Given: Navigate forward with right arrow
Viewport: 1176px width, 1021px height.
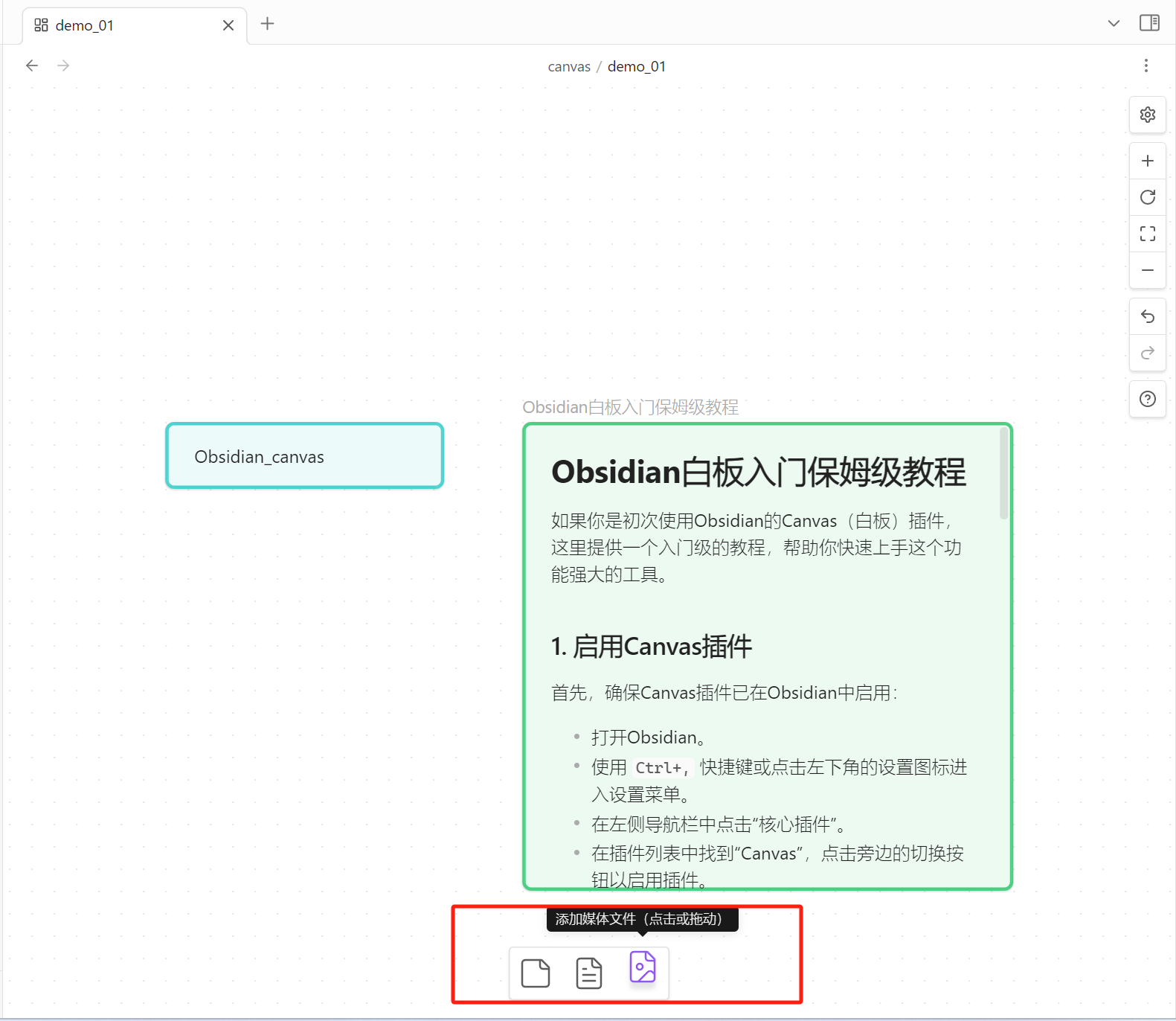Looking at the screenshot, I should pos(63,65).
